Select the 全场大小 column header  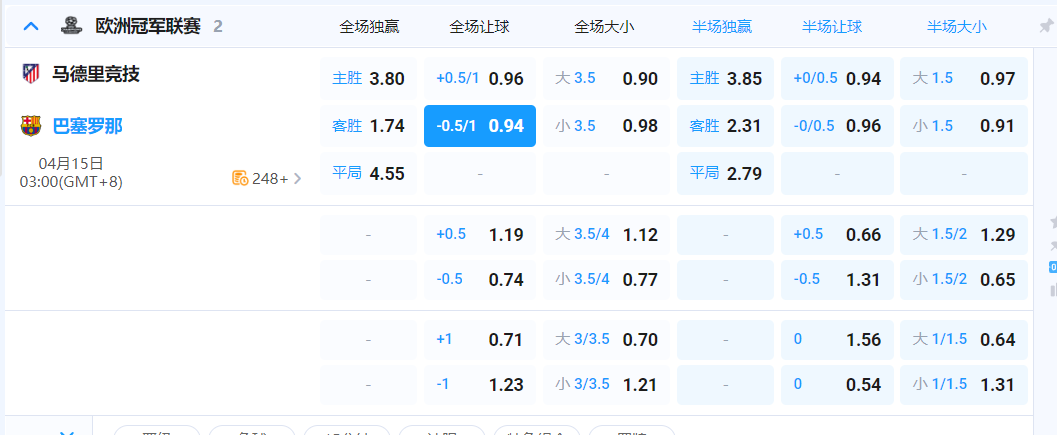click(605, 27)
